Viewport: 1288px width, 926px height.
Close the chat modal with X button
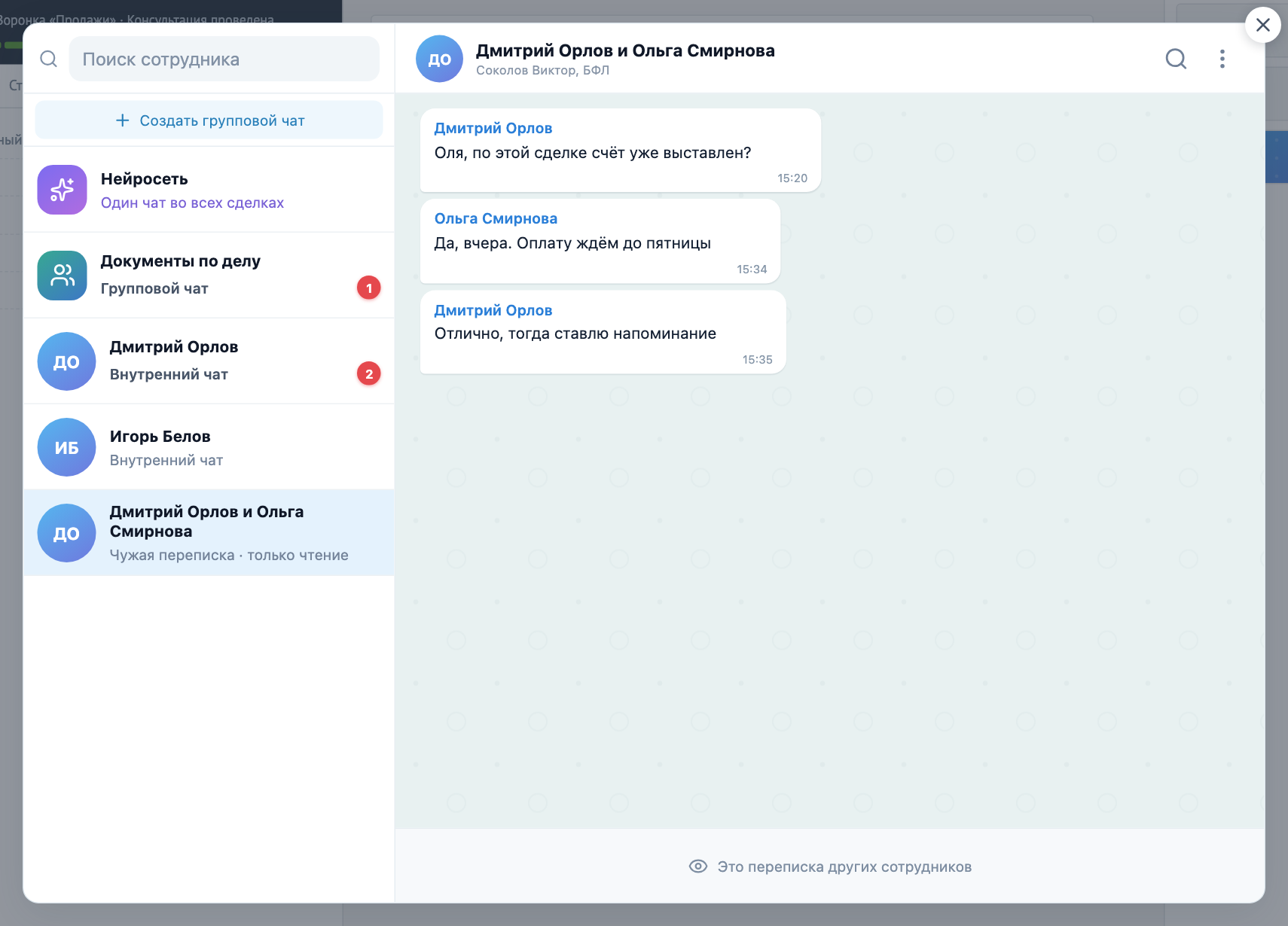click(1263, 25)
